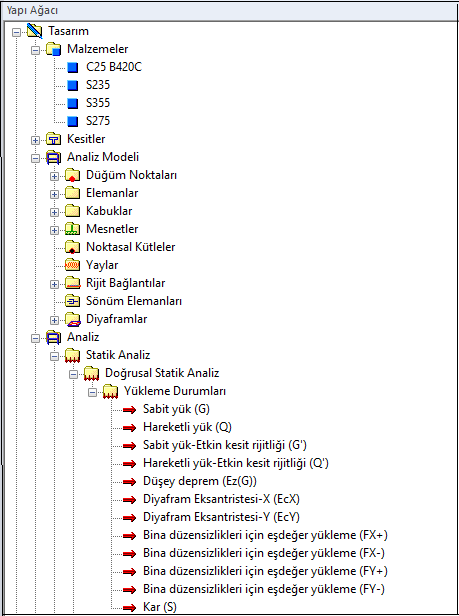This screenshot has height=616, width=459.
Task: Select the Düşey deprem (Ez(G)) load case
Action: [200, 481]
